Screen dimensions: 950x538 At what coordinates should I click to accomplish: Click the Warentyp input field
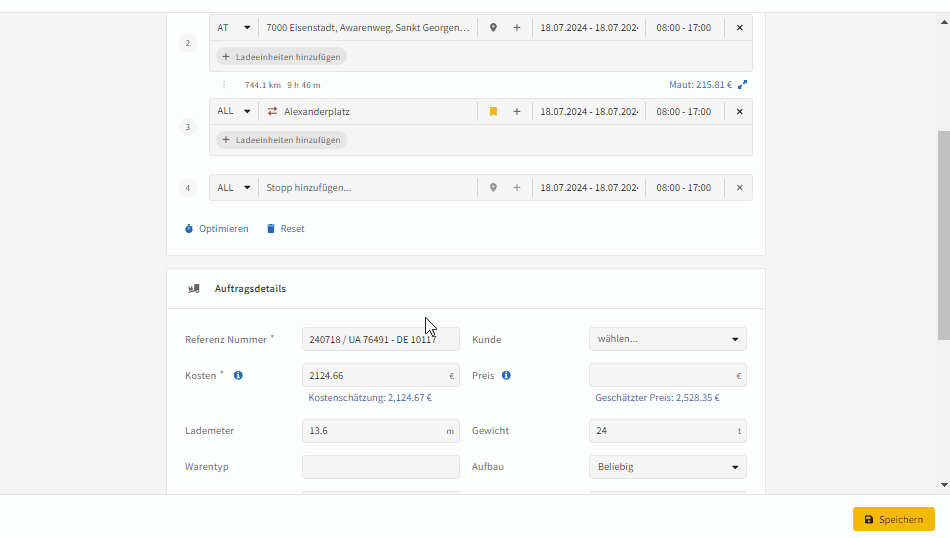tap(380, 467)
